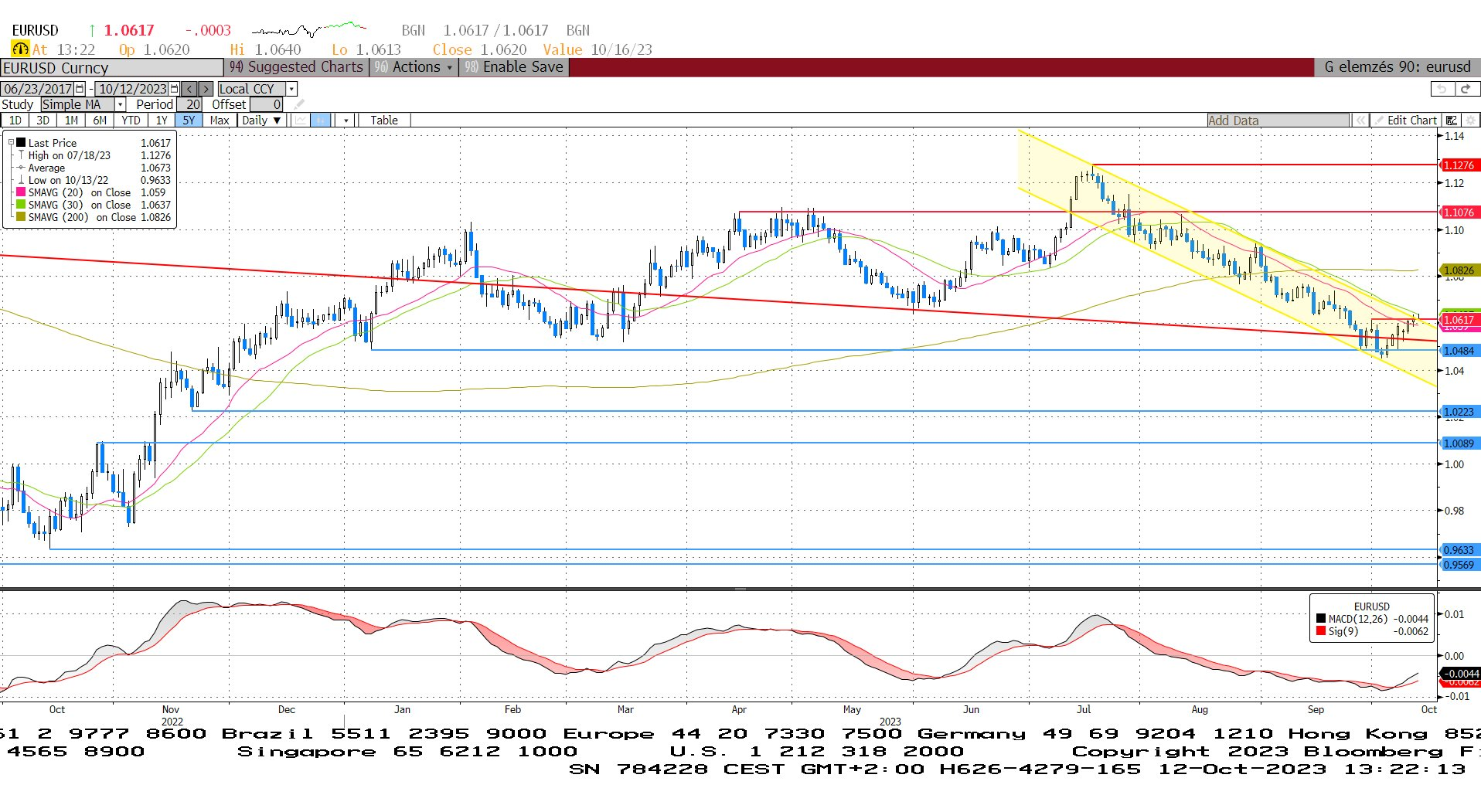Click the 1.0089 blue support level tag

1459,443
